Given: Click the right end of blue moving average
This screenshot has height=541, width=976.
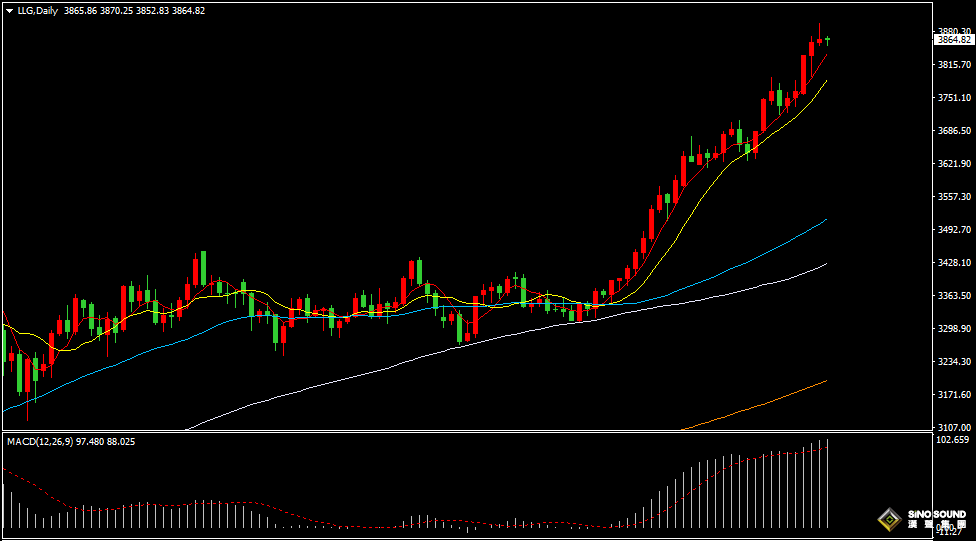Looking at the screenshot, I should pos(824,220).
